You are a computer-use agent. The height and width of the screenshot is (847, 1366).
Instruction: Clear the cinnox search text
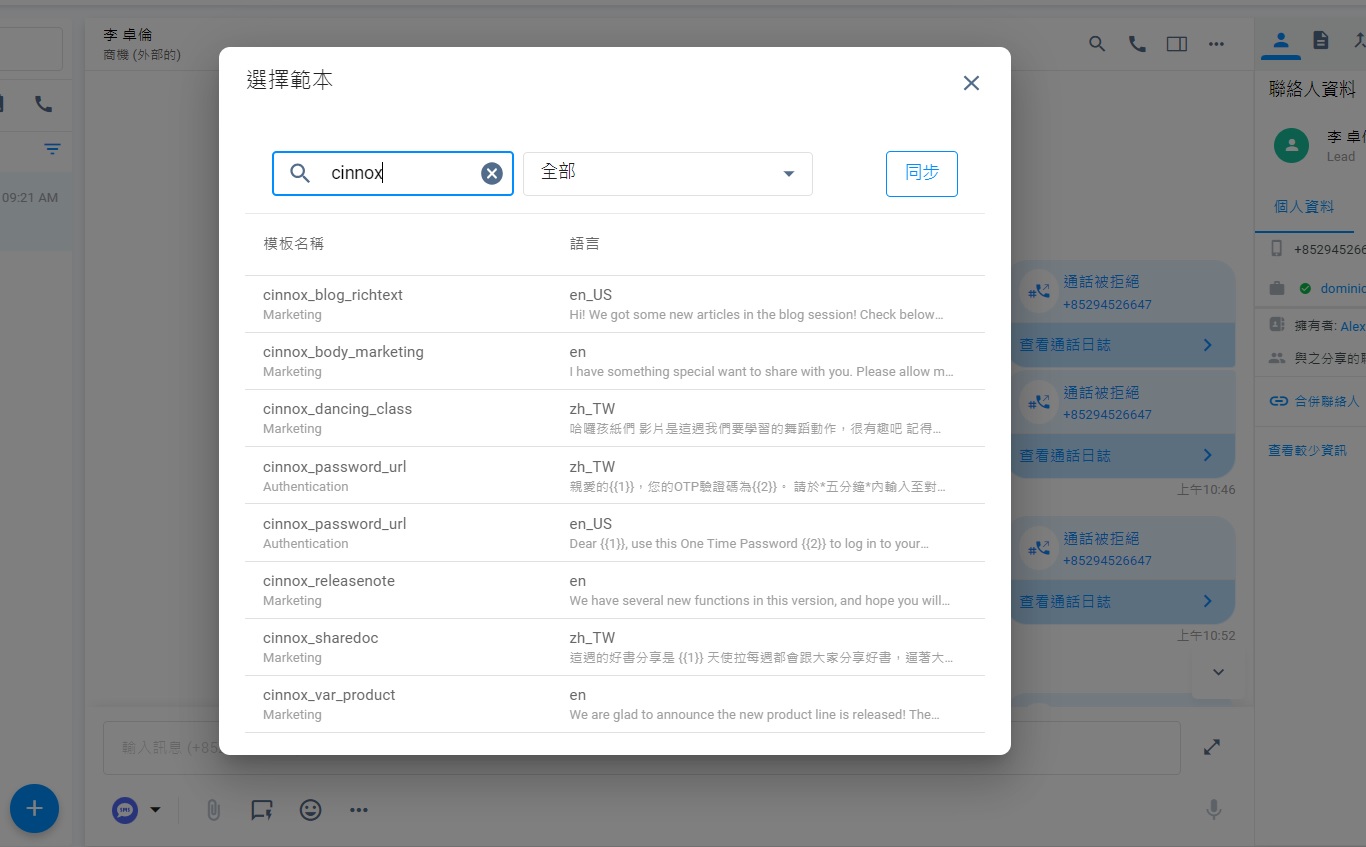coord(492,174)
